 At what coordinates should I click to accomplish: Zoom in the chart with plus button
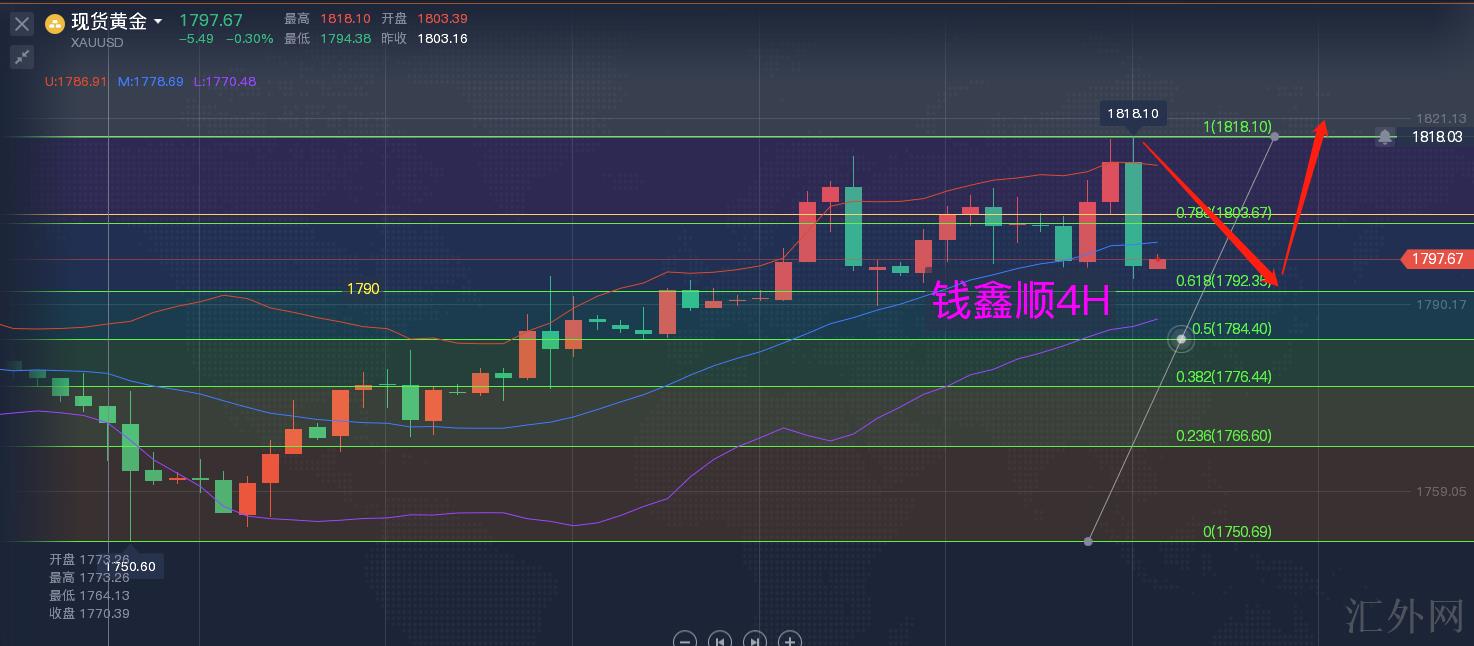coord(790,640)
